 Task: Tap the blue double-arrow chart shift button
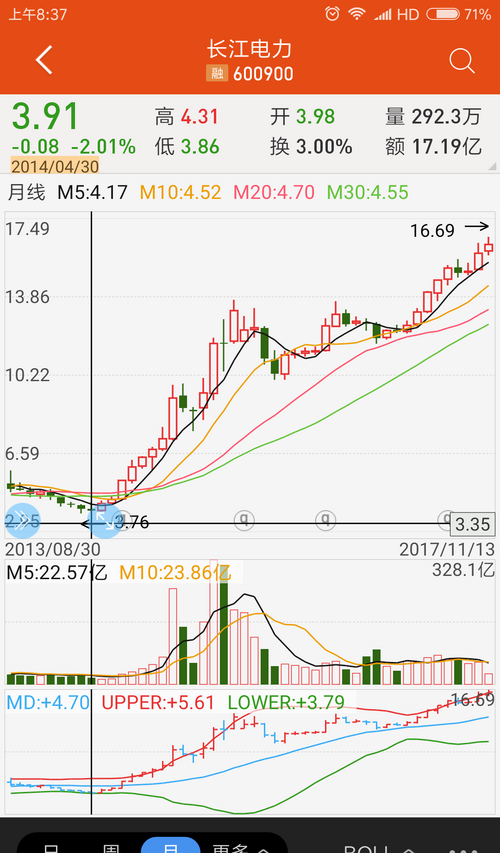23,521
